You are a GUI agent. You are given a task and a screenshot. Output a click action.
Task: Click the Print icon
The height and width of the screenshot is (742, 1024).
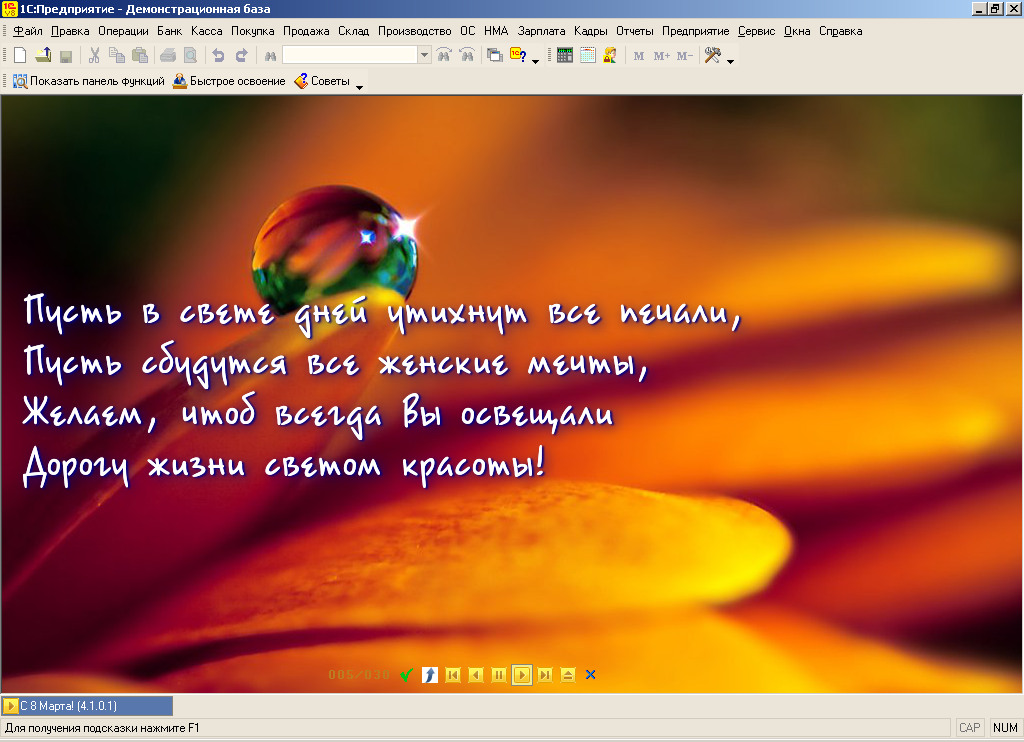[168, 56]
